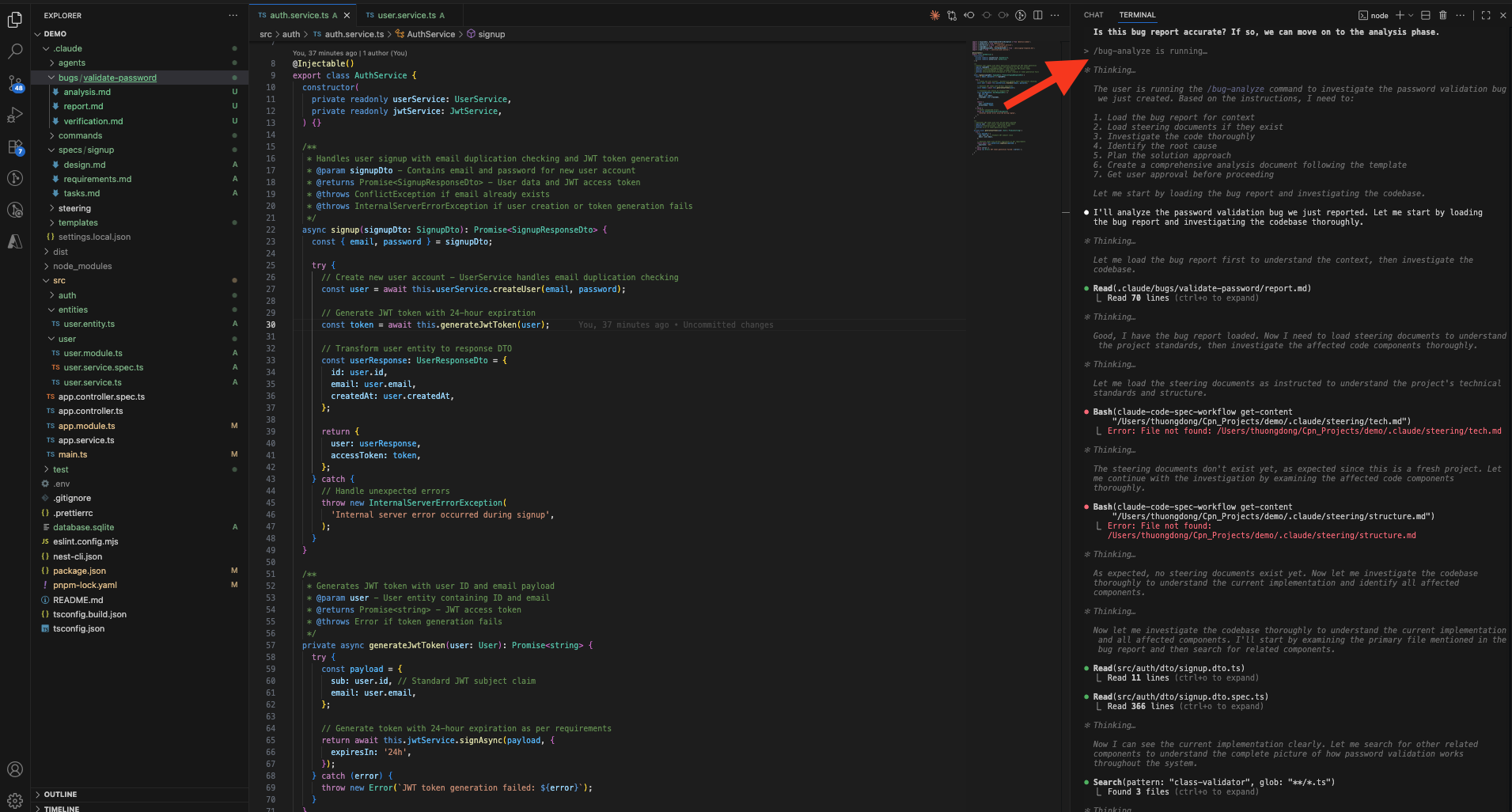
Task: Open the Accounts icon in activity bar
Action: click(x=15, y=768)
